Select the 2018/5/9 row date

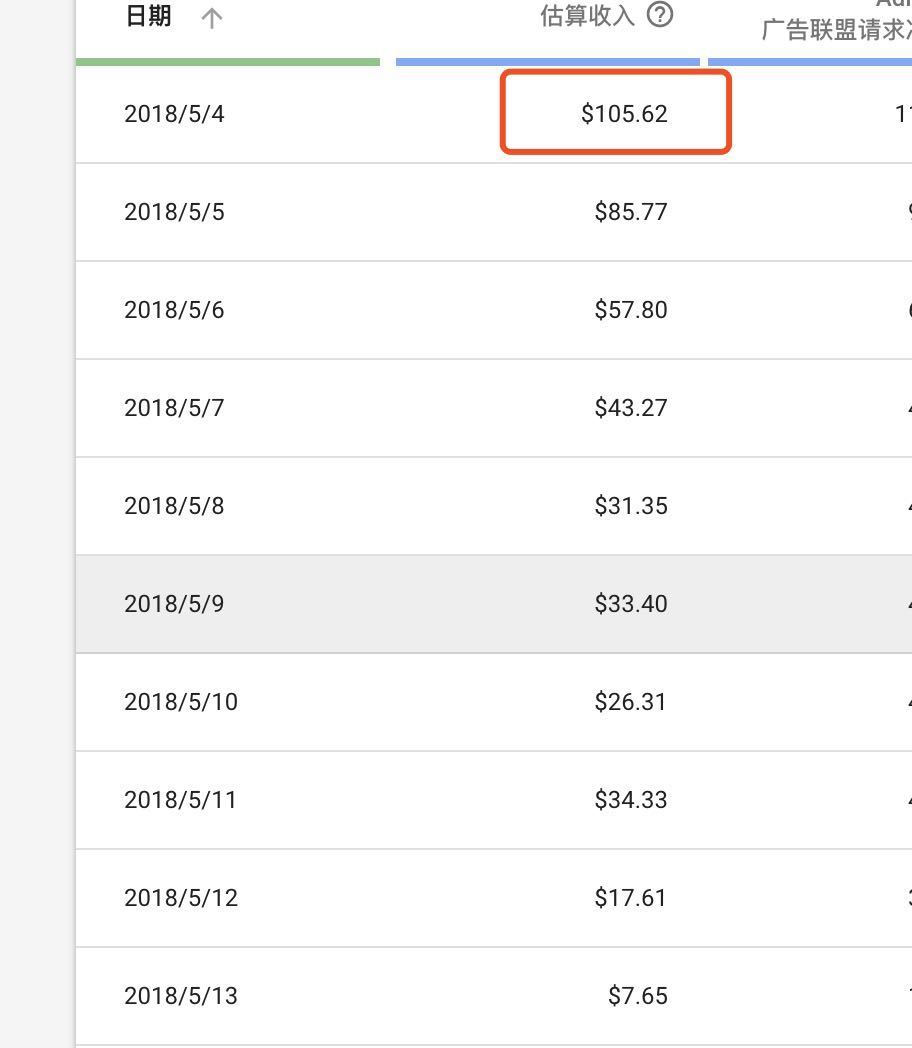tap(174, 604)
